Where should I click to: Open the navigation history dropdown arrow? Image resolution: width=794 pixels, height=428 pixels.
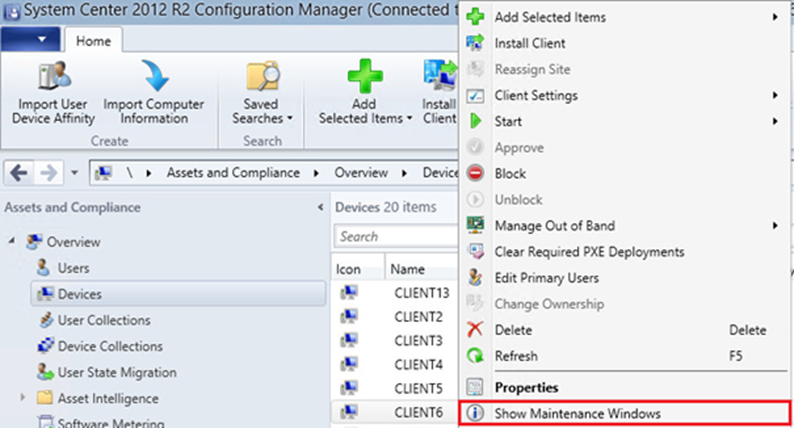[74, 173]
